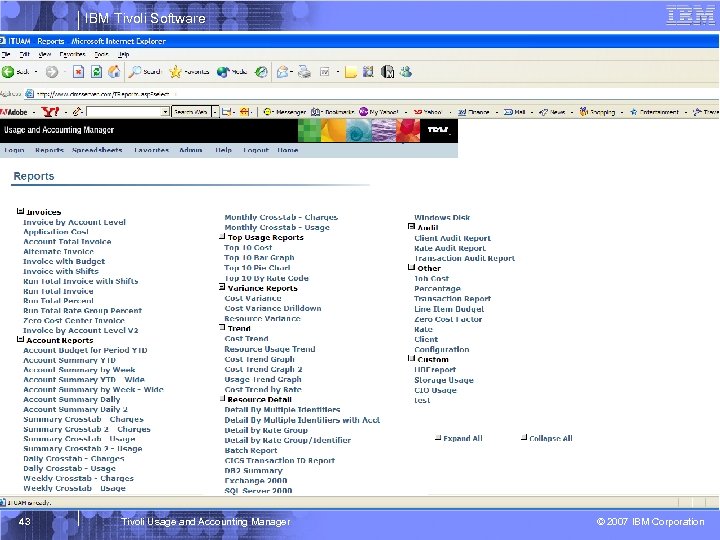Image resolution: width=720 pixels, height=540 pixels.
Task: Open the Yahoo search box dropdown arrow
Action: 165,112
